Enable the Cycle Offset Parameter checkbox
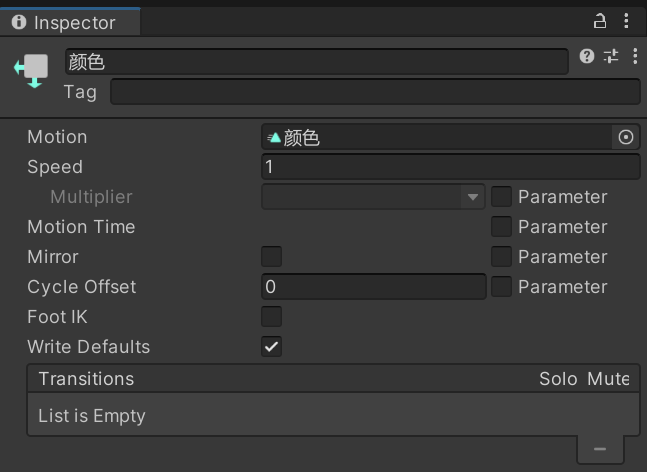 coord(501,287)
